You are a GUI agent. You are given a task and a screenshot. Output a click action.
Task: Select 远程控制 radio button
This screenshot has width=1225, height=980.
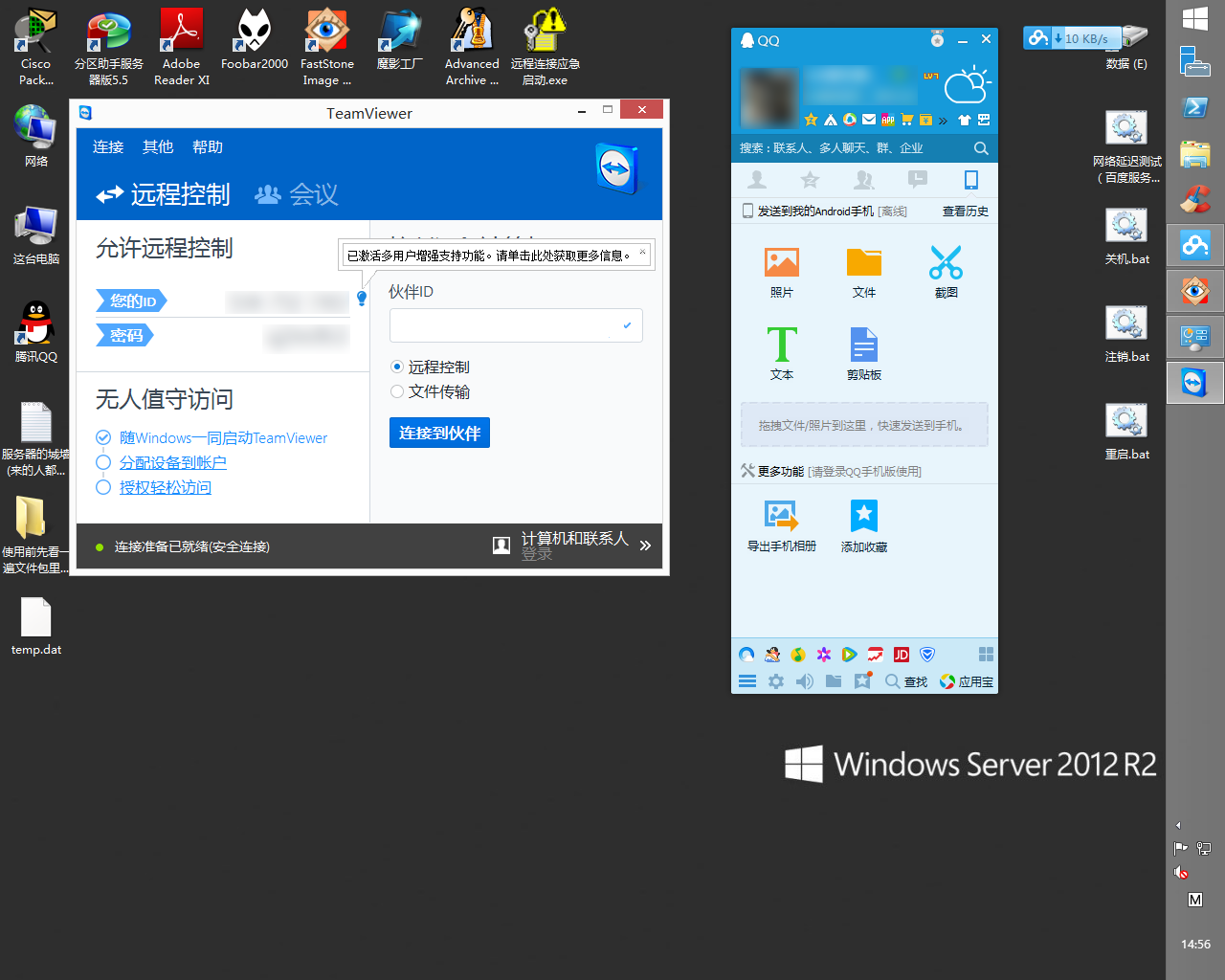pyautogui.click(x=397, y=367)
